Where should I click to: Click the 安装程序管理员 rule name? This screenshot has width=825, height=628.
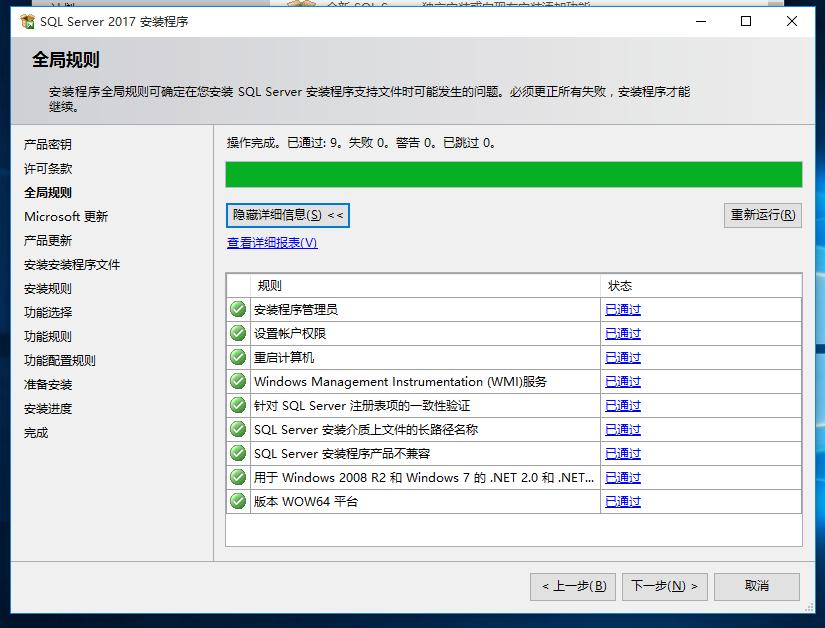(x=296, y=310)
